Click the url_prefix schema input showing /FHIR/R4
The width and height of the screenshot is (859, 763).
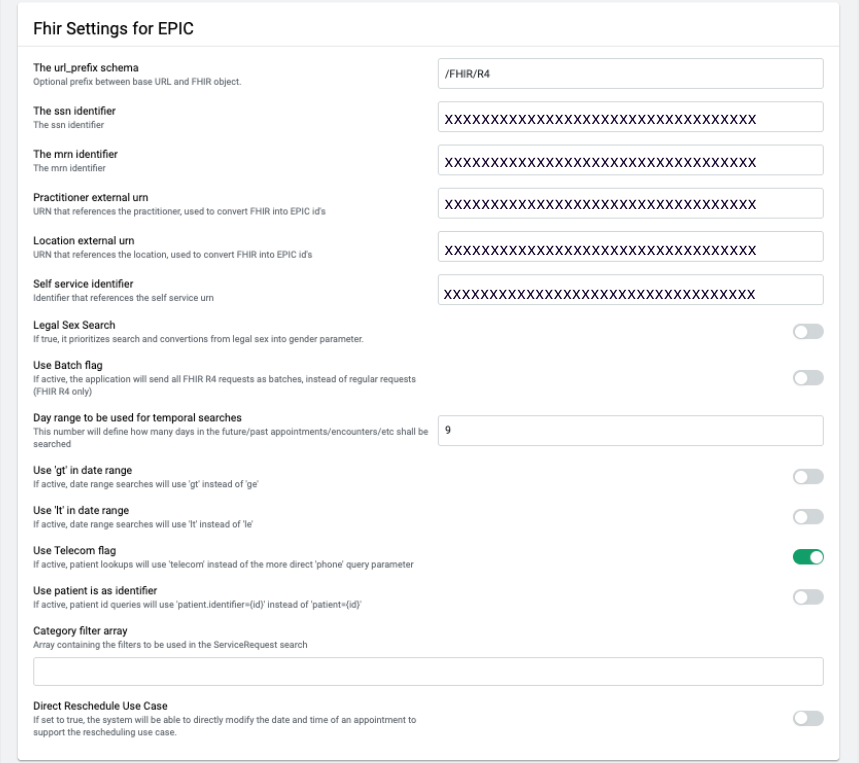click(630, 72)
